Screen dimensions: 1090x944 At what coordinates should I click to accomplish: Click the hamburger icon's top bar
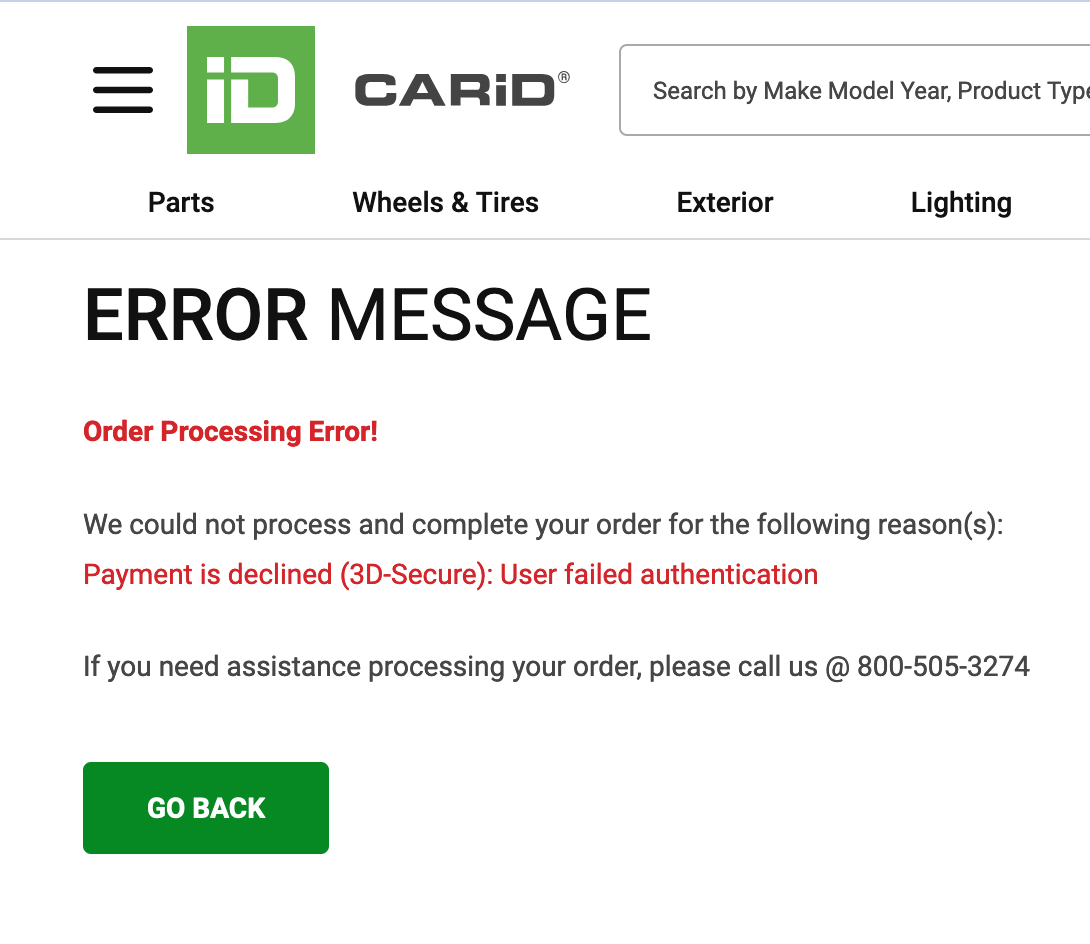coord(122,70)
